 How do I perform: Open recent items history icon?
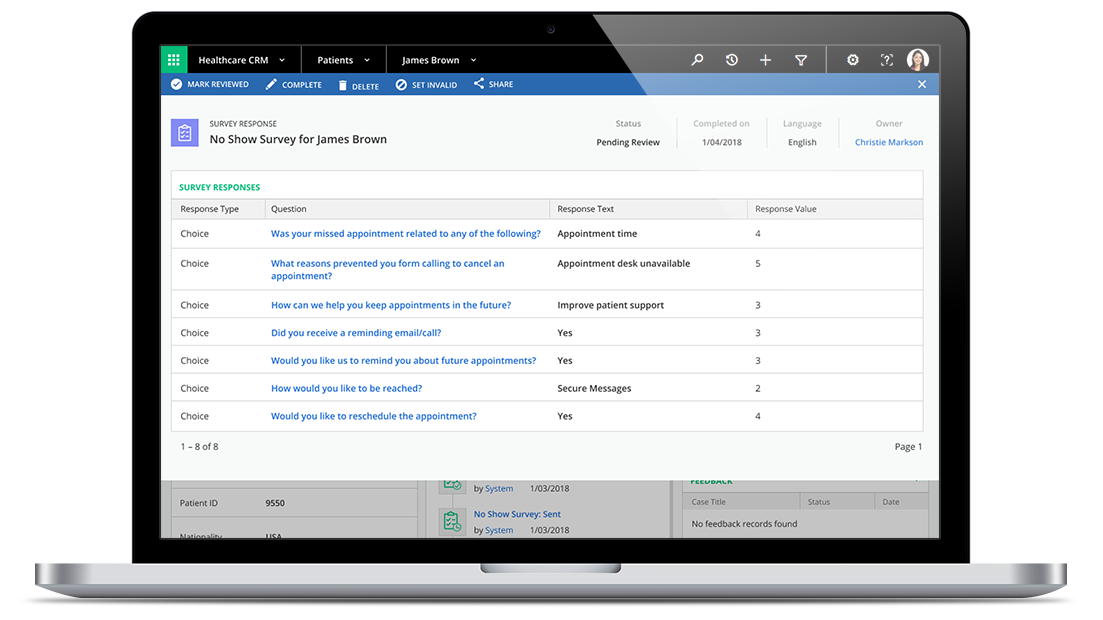(x=731, y=60)
